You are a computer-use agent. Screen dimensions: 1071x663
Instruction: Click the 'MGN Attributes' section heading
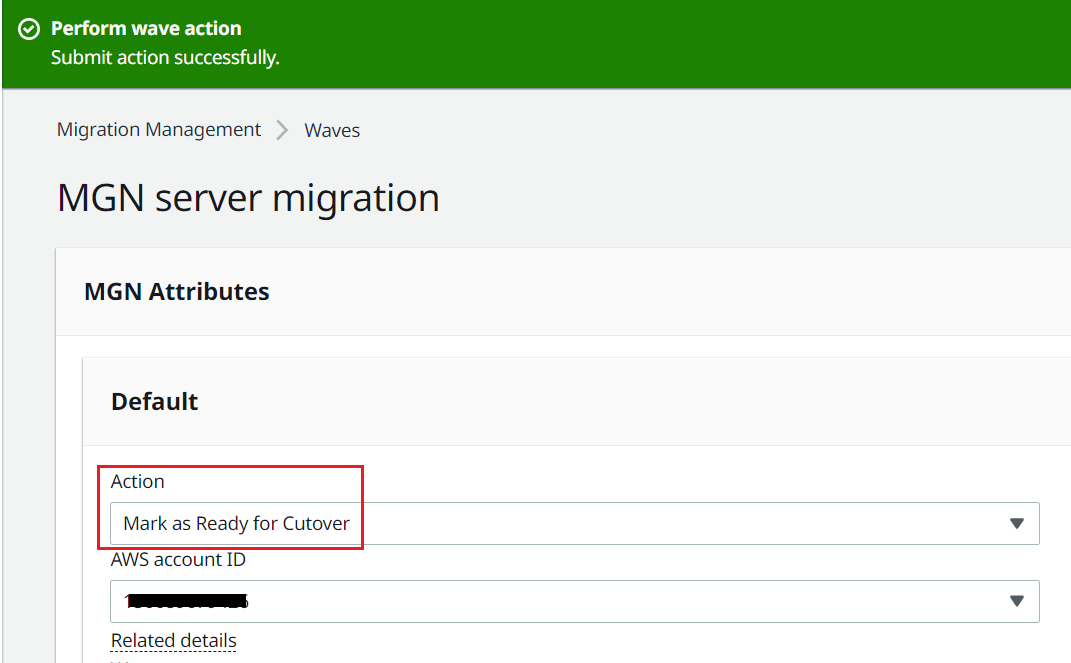click(176, 292)
